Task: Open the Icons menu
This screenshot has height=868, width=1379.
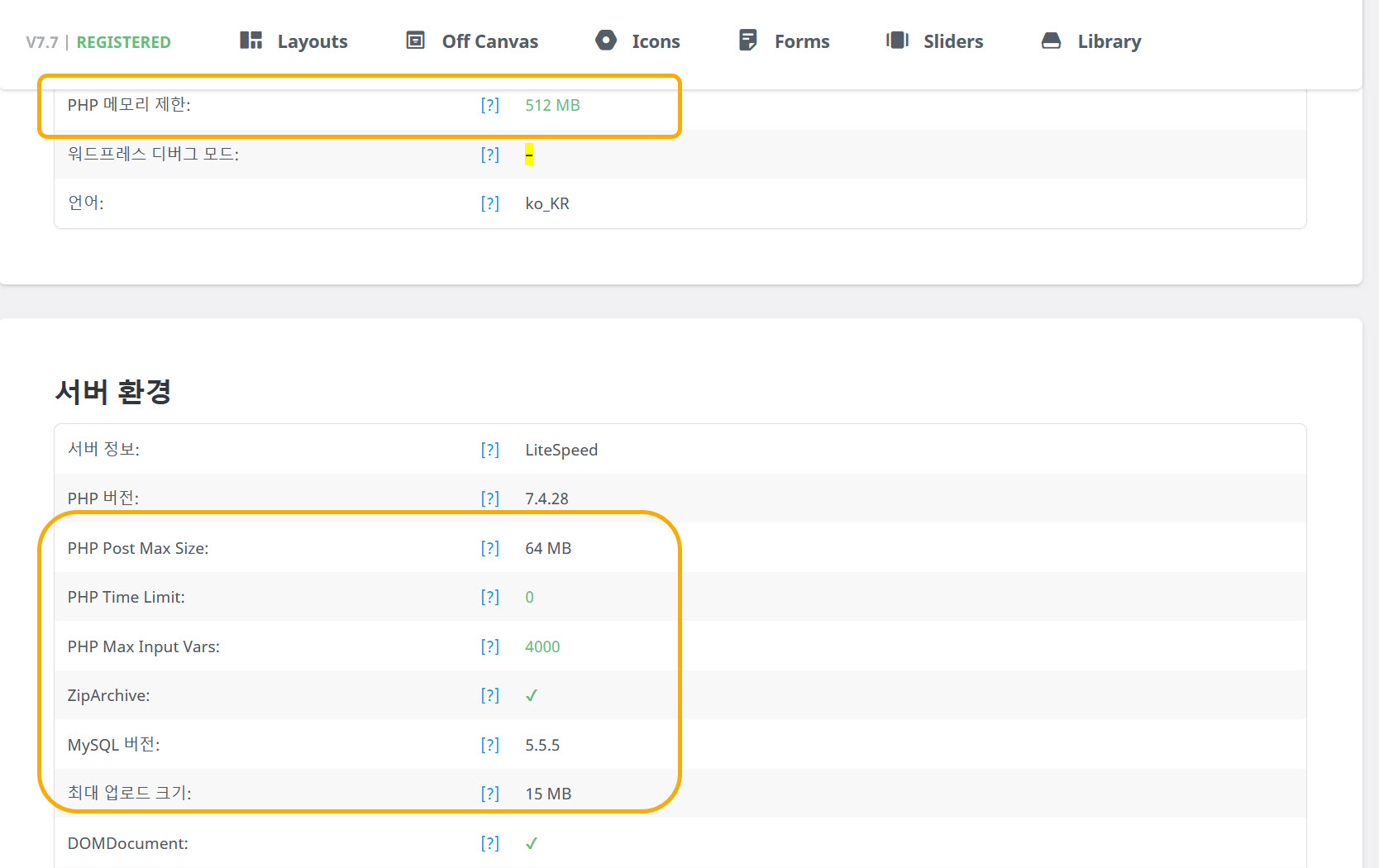Action: tap(637, 41)
